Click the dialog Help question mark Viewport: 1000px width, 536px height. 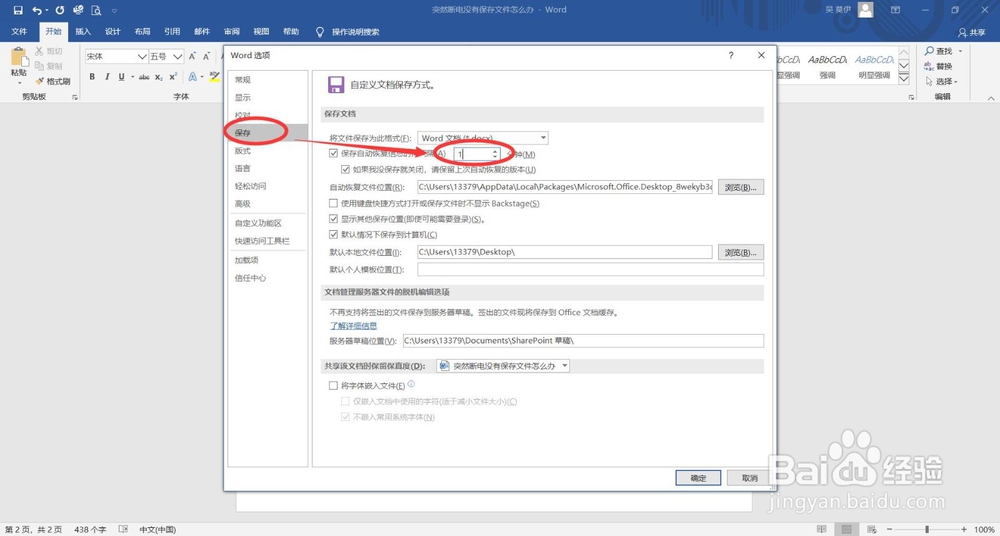click(731, 56)
